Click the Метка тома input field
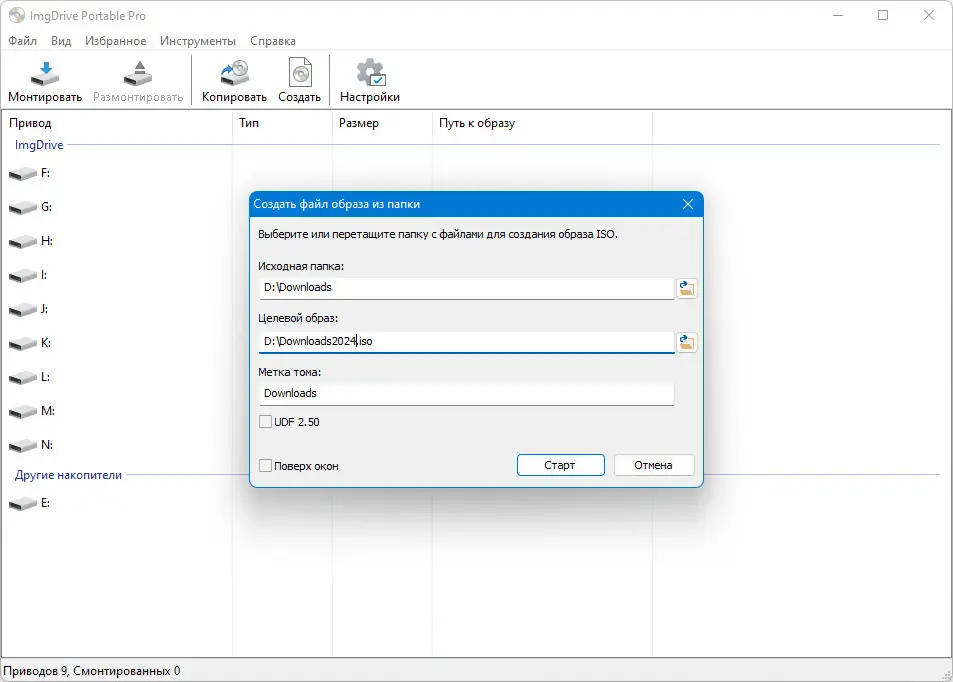 click(x=467, y=394)
